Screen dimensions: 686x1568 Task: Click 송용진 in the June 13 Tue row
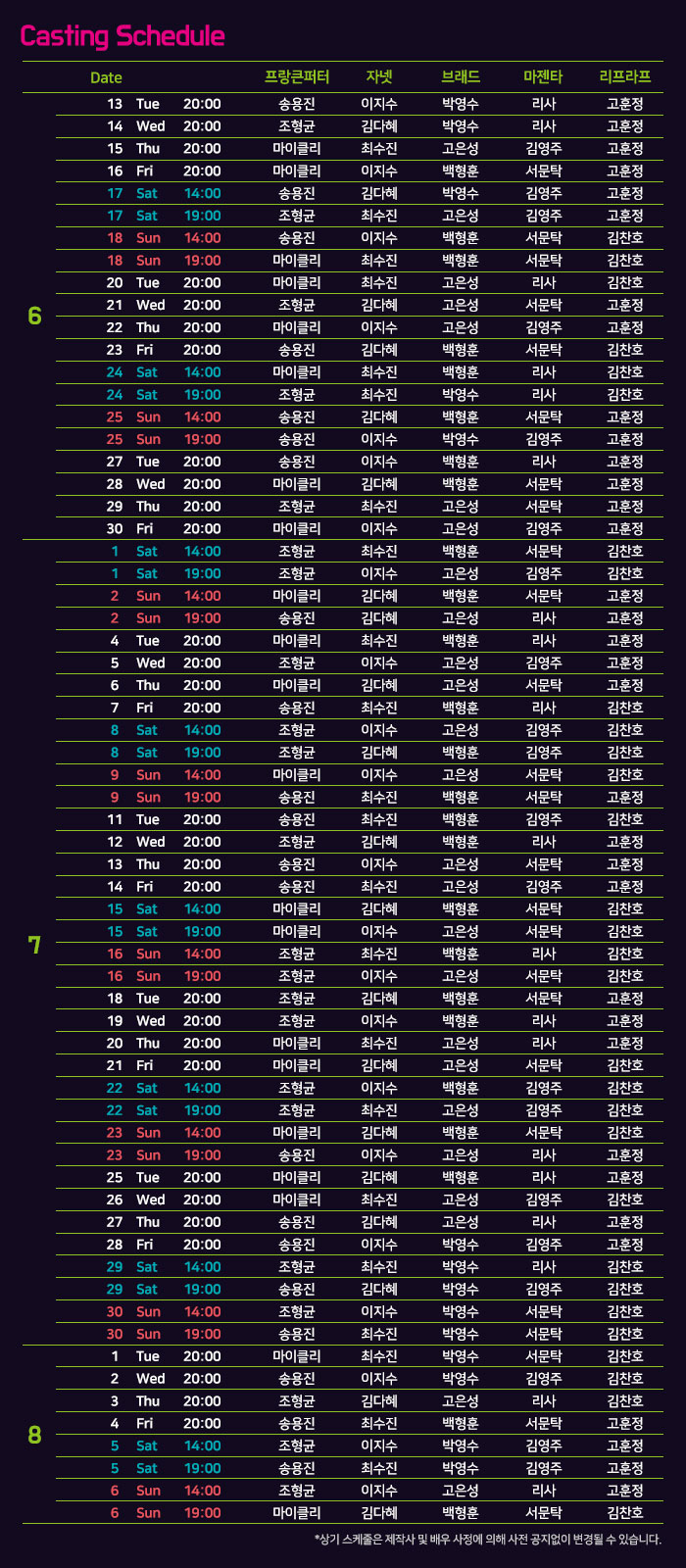(x=296, y=104)
